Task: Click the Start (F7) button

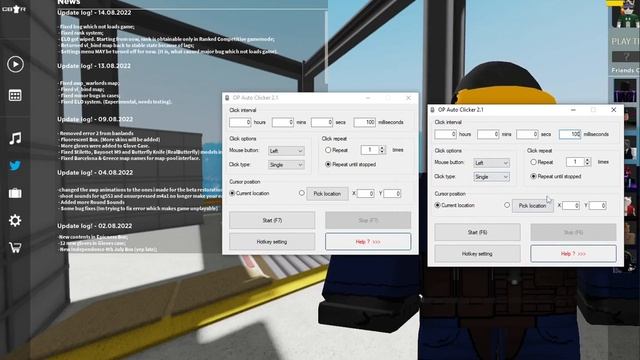Action: coord(272,220)
